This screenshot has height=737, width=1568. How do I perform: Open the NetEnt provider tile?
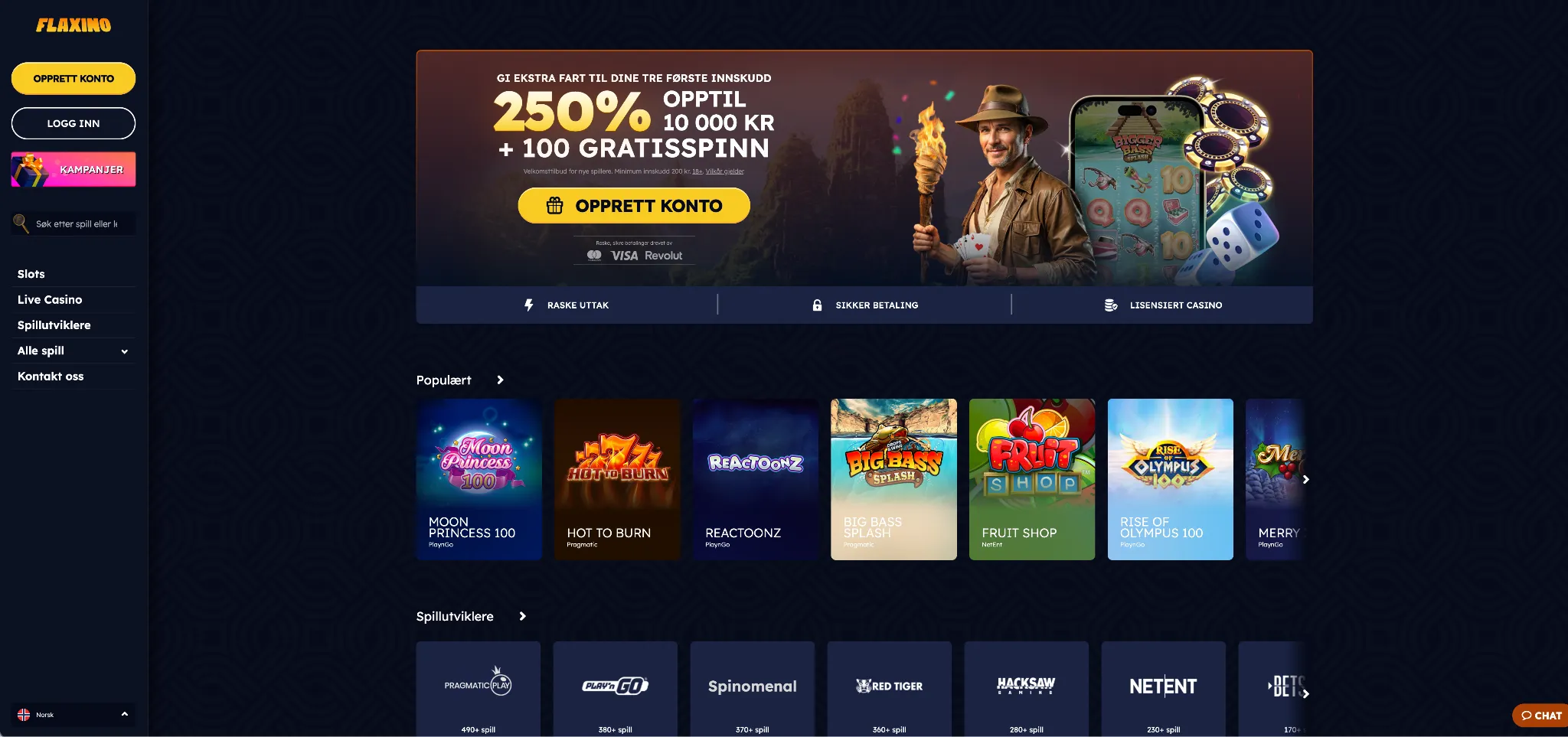[1163, 689]
